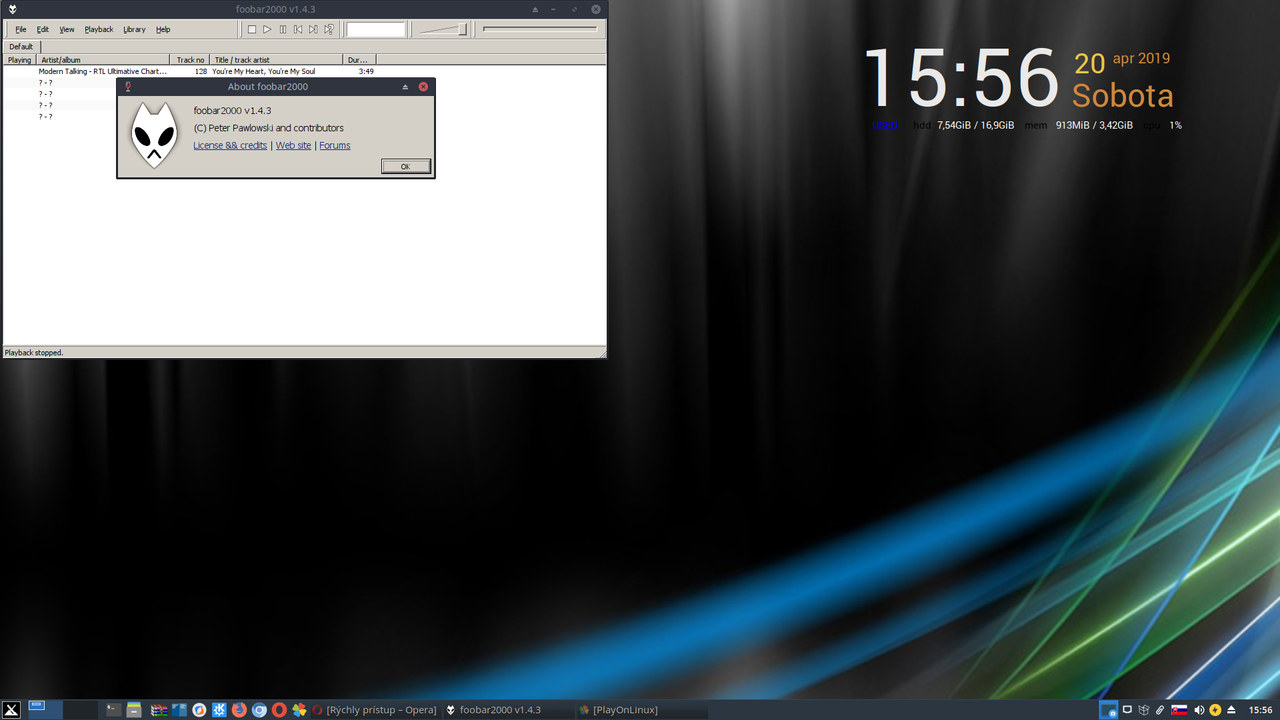Click track number 128 cell
Viewport: 1280px width, 720px height.
tap(201, 71)
